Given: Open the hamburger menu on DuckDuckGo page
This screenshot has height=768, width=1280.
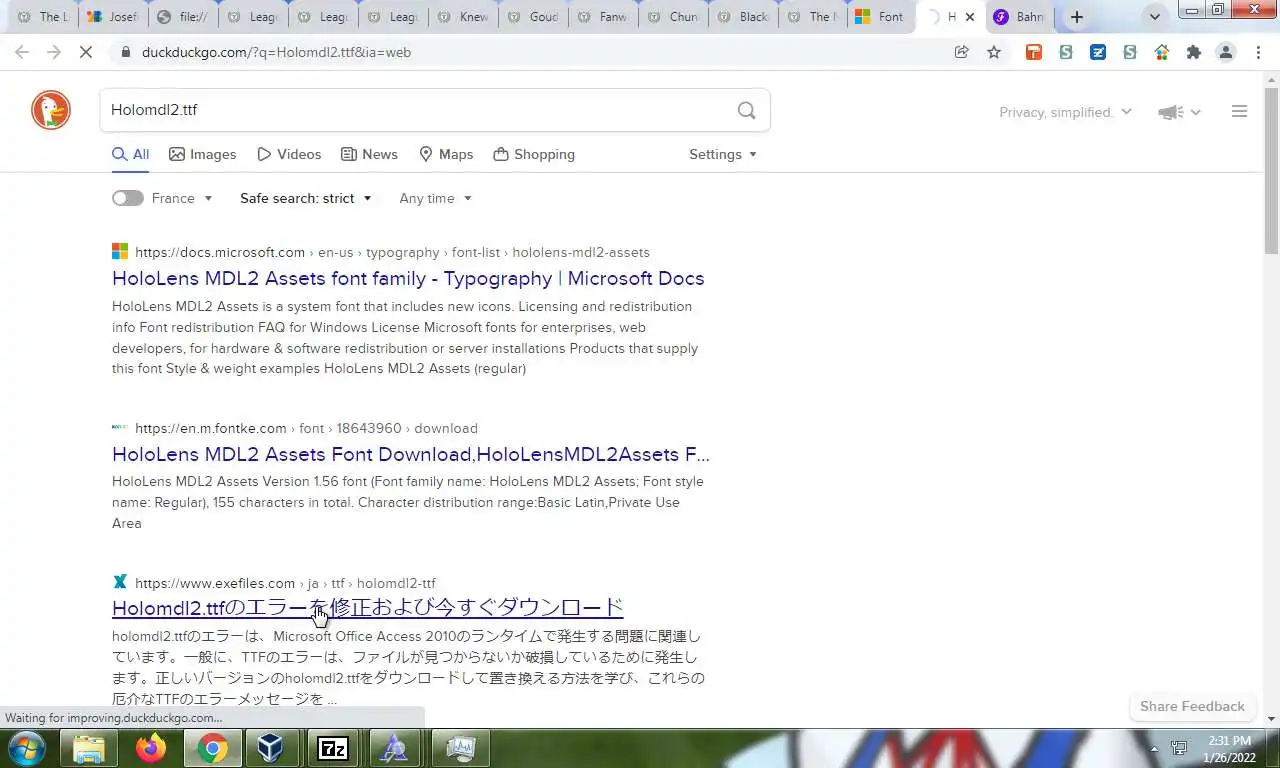Looking at the screenshot, I should (x=1239, y=111).
